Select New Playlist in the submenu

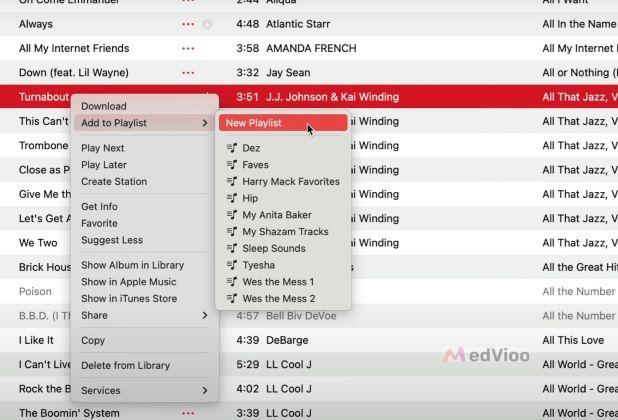[x=283, y=123]
